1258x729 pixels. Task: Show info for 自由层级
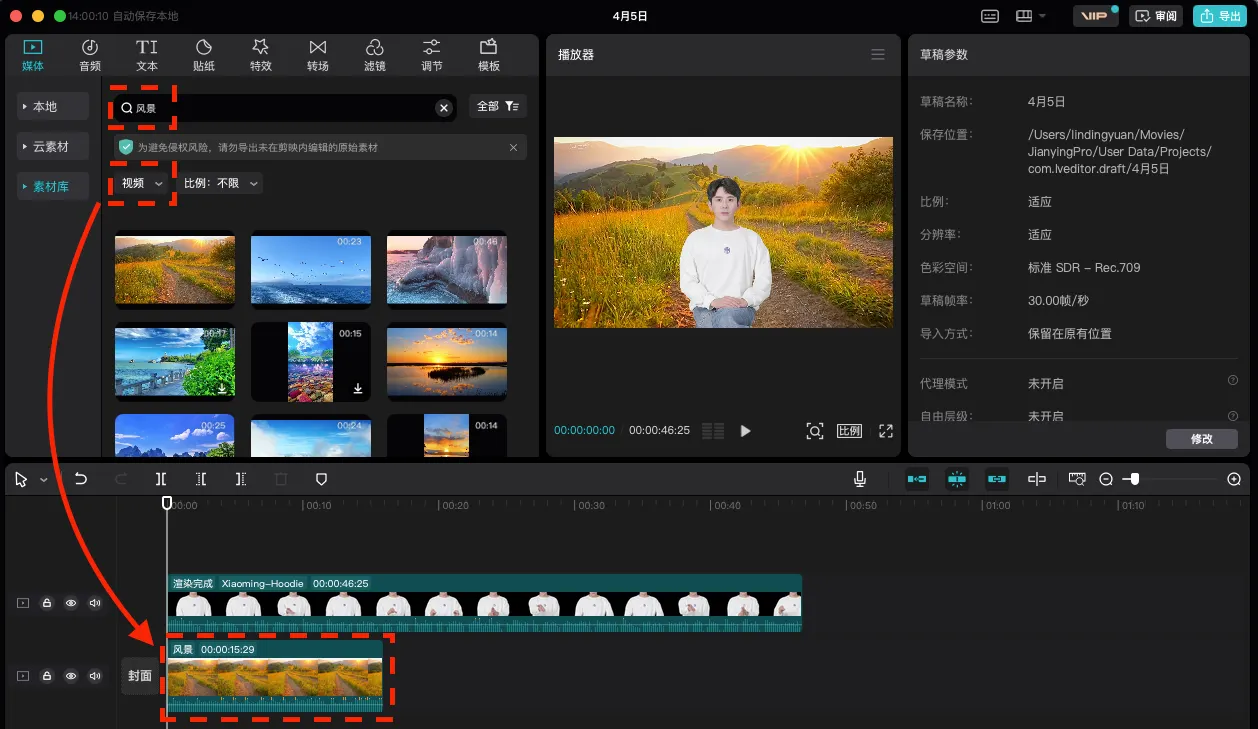(x=1233, y=415)
